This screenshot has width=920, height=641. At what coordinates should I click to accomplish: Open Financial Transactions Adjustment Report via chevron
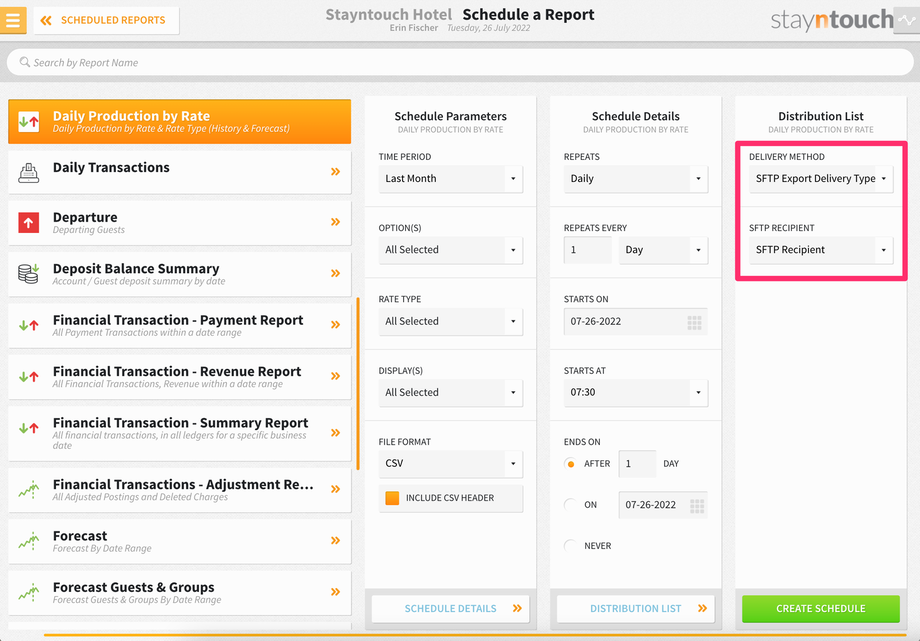tap(335, 489)
